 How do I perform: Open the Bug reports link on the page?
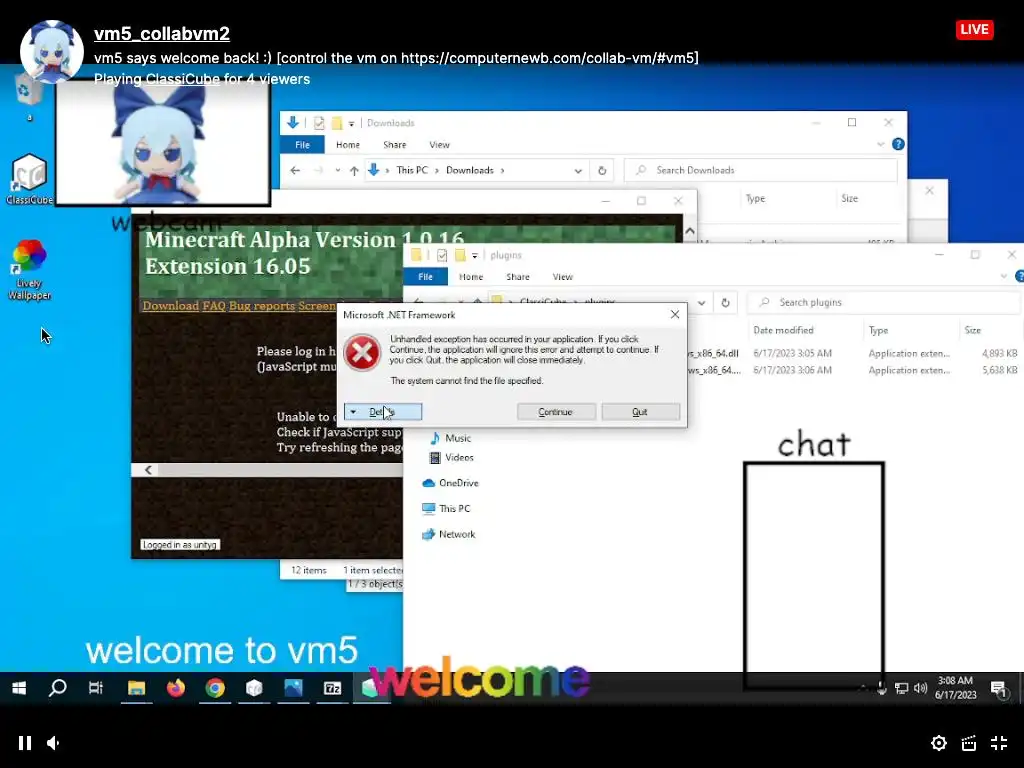(261, 306)
